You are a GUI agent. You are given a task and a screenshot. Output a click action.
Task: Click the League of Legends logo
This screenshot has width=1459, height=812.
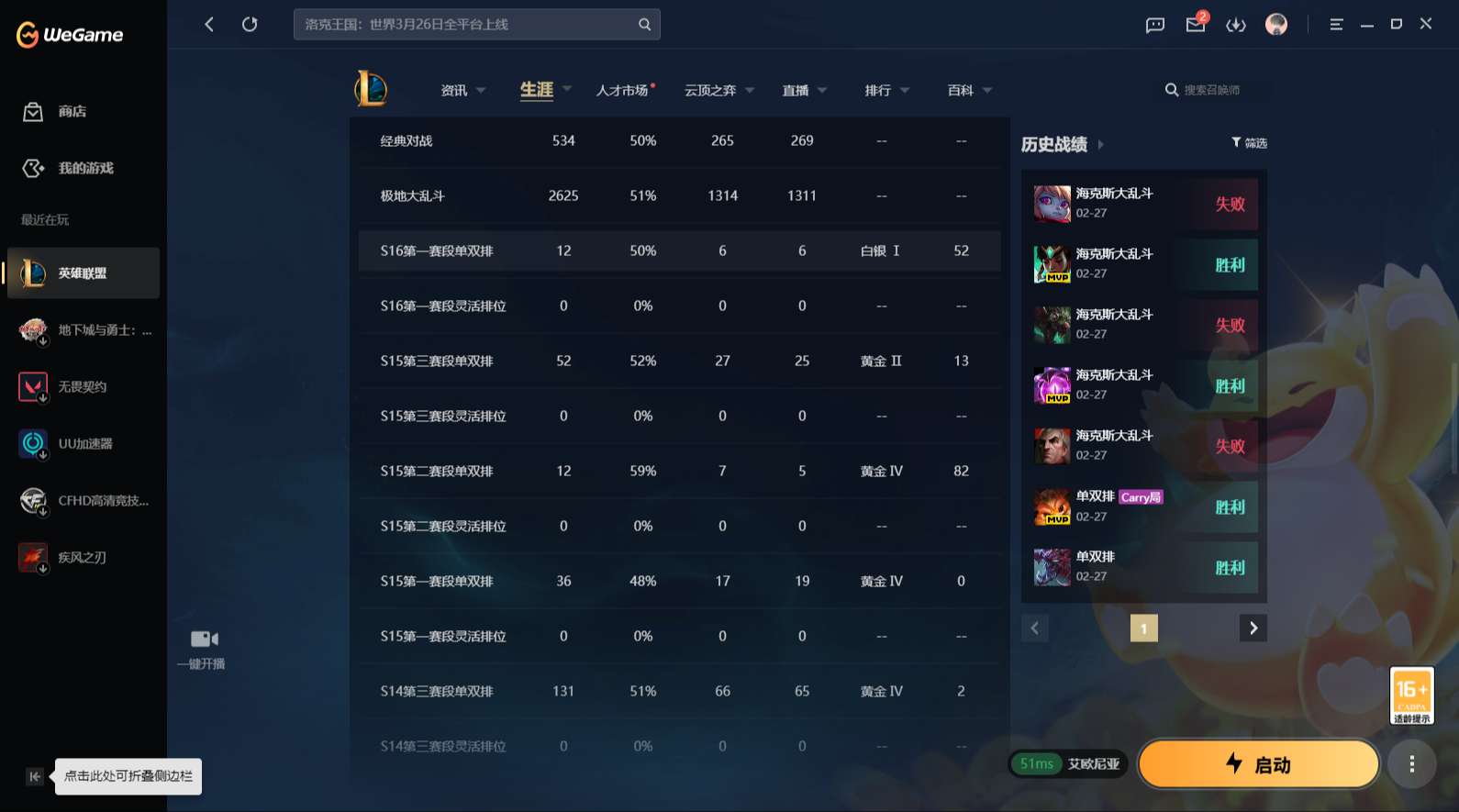pos(371,89)
